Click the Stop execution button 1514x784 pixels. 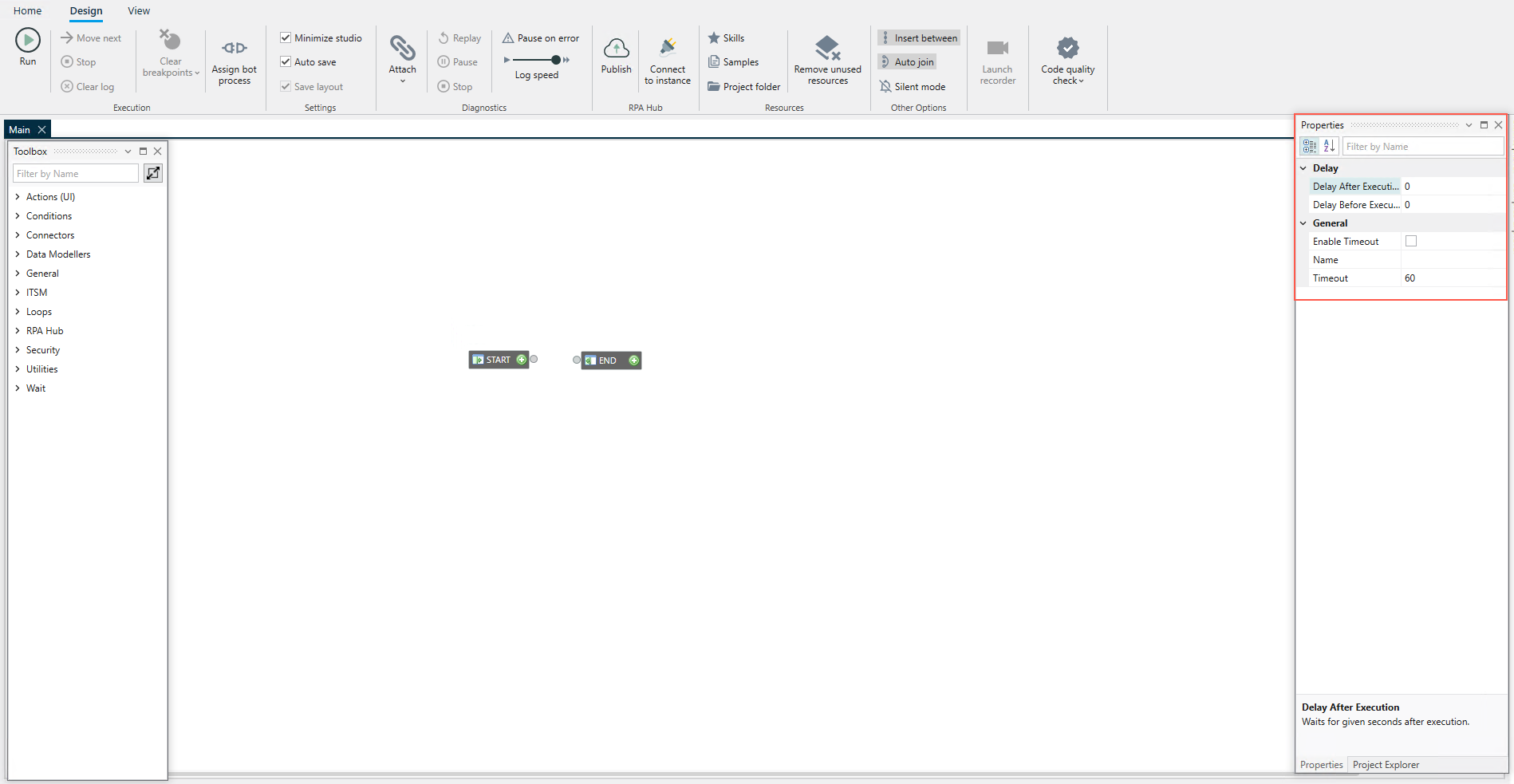pos(78,62)
